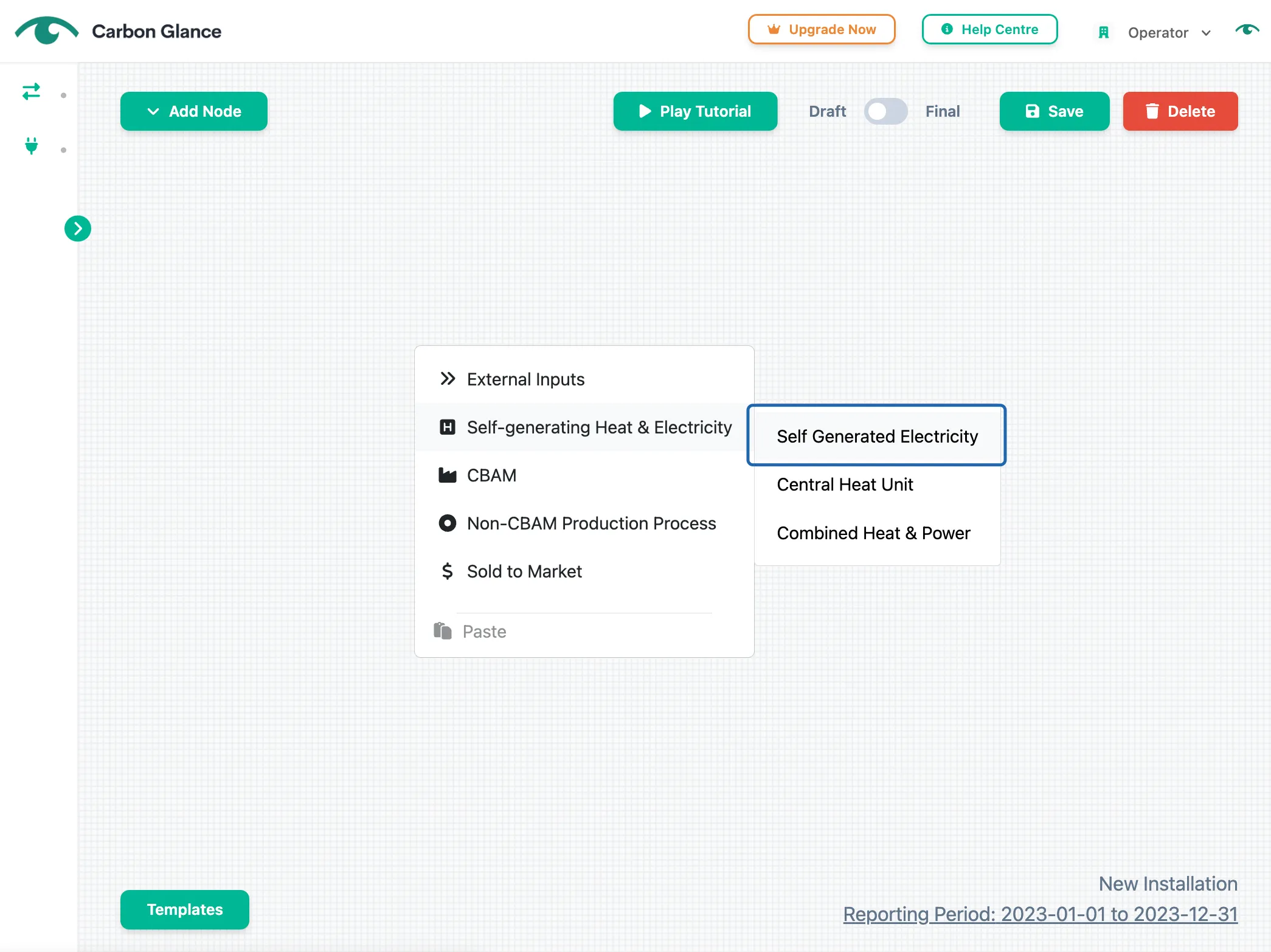Click the Draft label
Screen dimensions: 1271x952
pyautogui.click(x=827, y=111)
